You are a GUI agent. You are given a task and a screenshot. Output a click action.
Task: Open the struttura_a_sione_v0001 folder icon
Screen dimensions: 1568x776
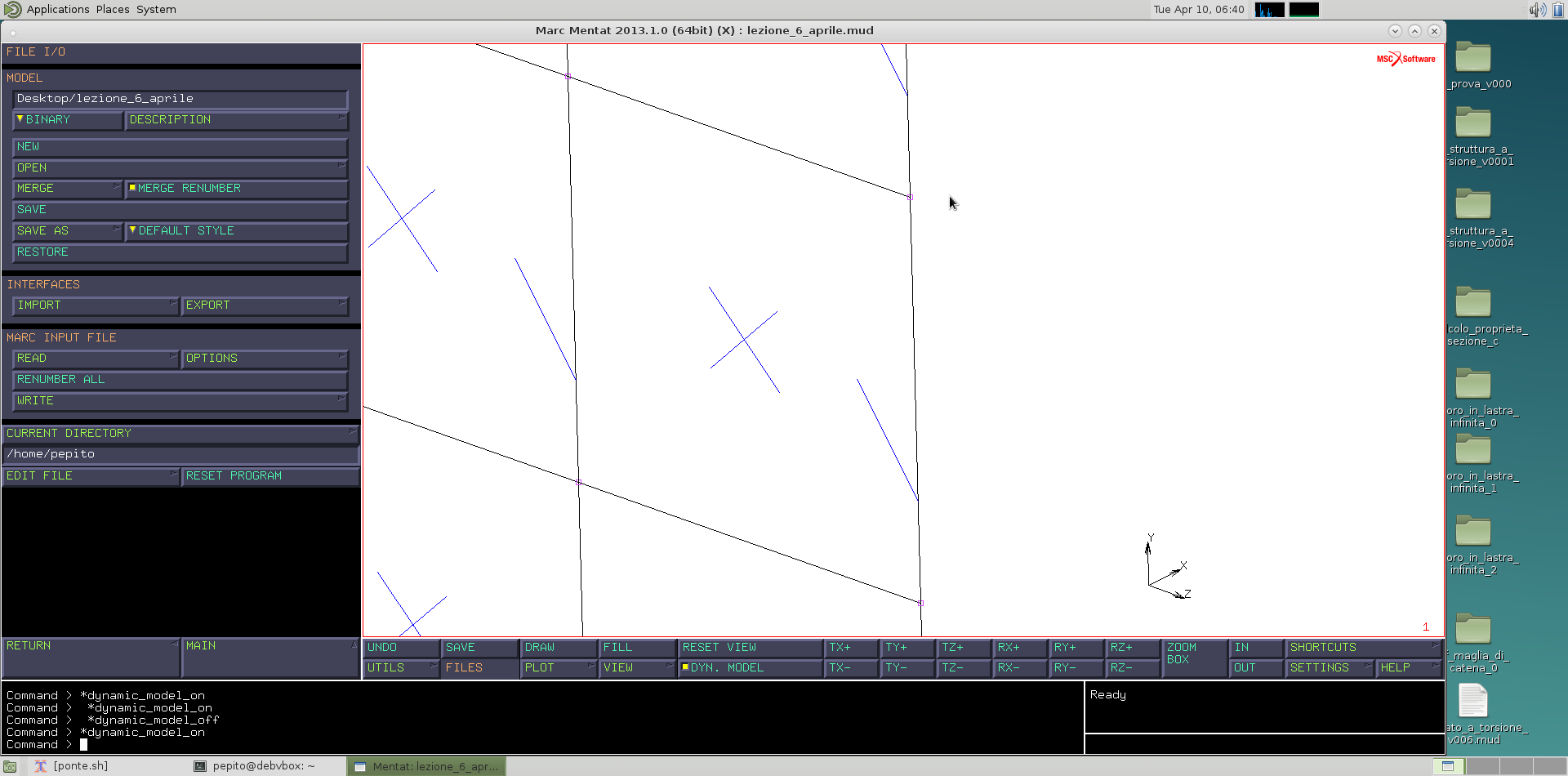[x=1473, y=123]
